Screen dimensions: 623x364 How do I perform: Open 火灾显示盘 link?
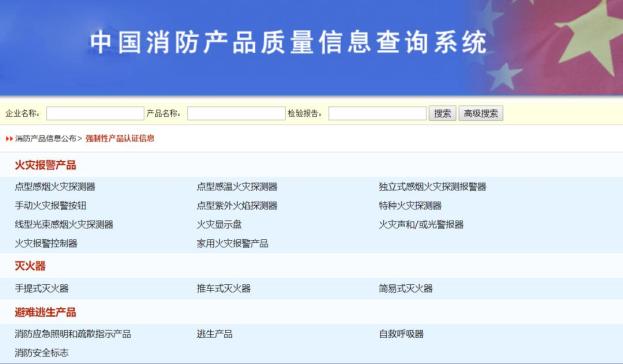pyautogui.click(x=219, y=224)
